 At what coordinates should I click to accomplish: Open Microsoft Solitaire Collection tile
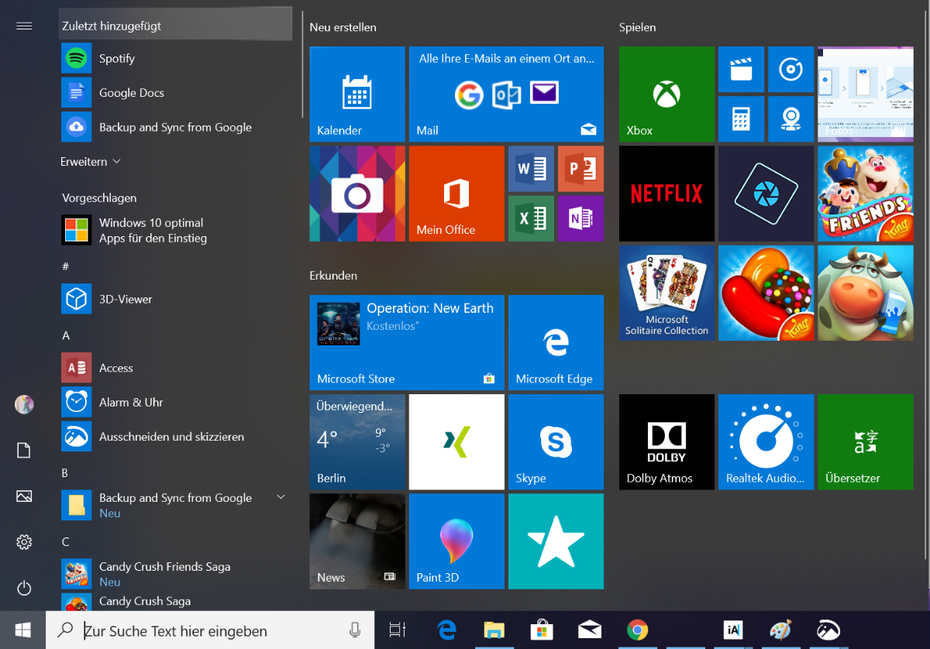click(667, 293)
